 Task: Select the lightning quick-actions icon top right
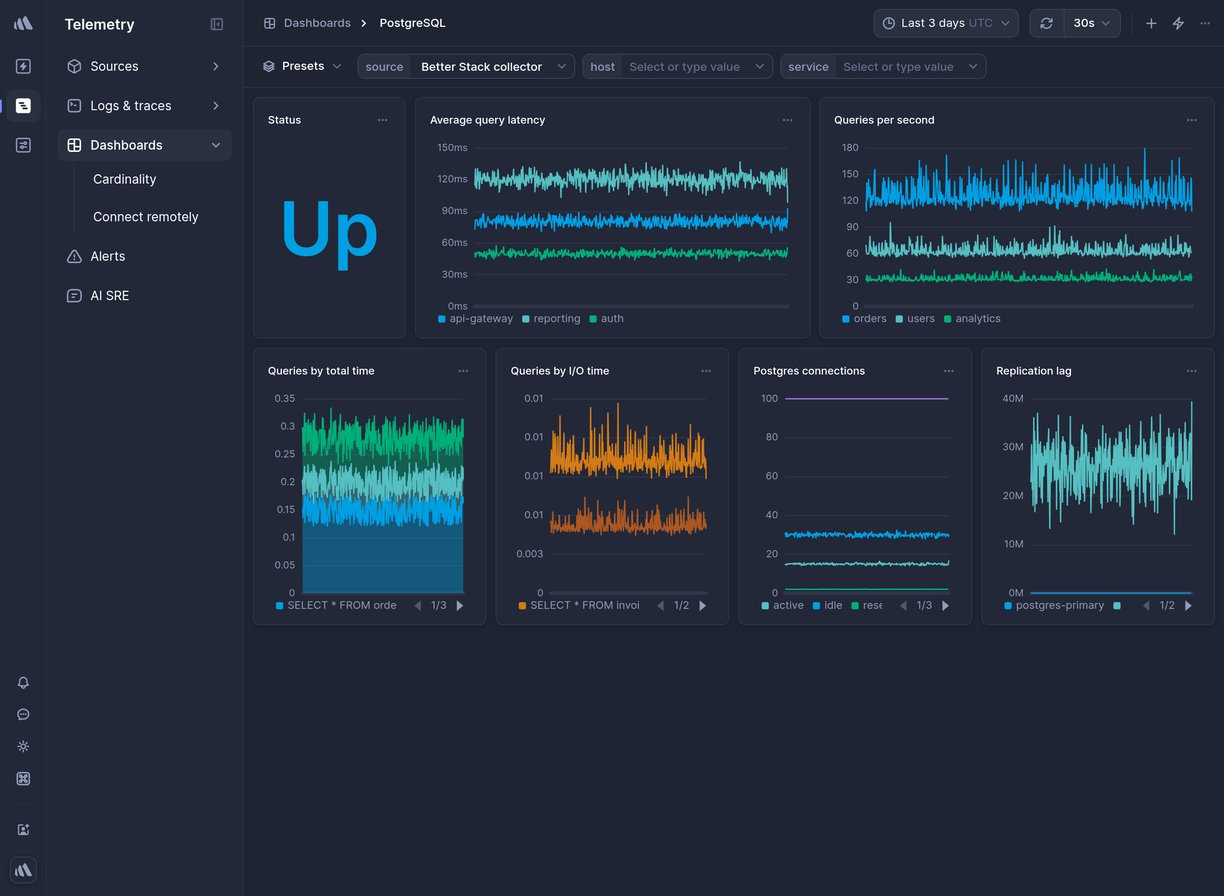(1178, 22)
